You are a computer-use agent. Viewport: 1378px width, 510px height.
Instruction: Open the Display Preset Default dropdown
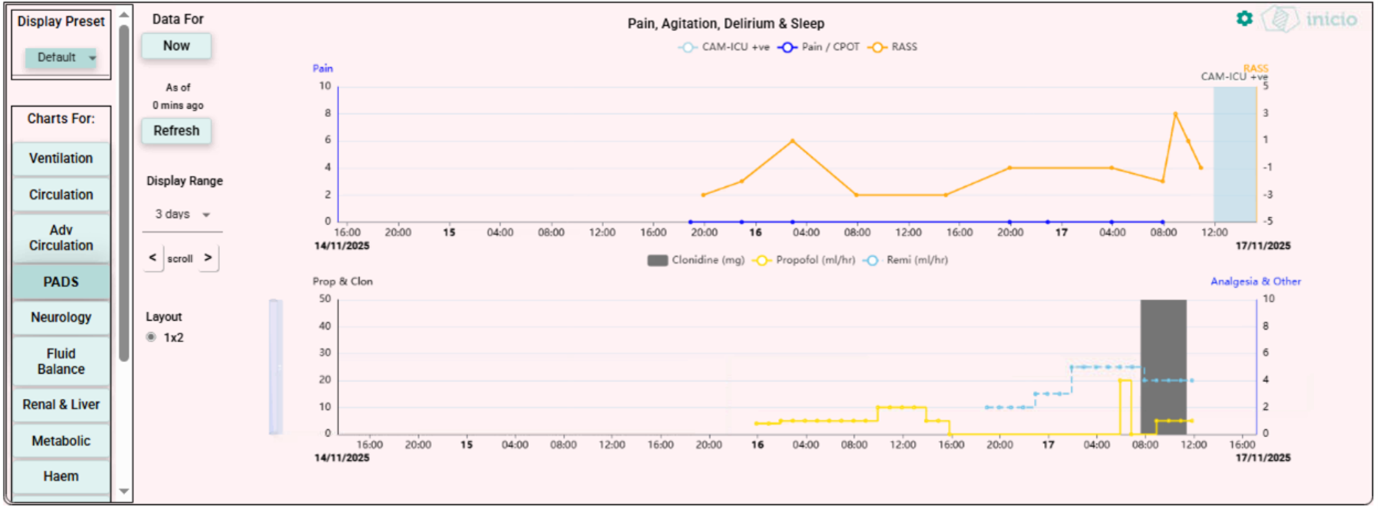click(x=61, y=58)
